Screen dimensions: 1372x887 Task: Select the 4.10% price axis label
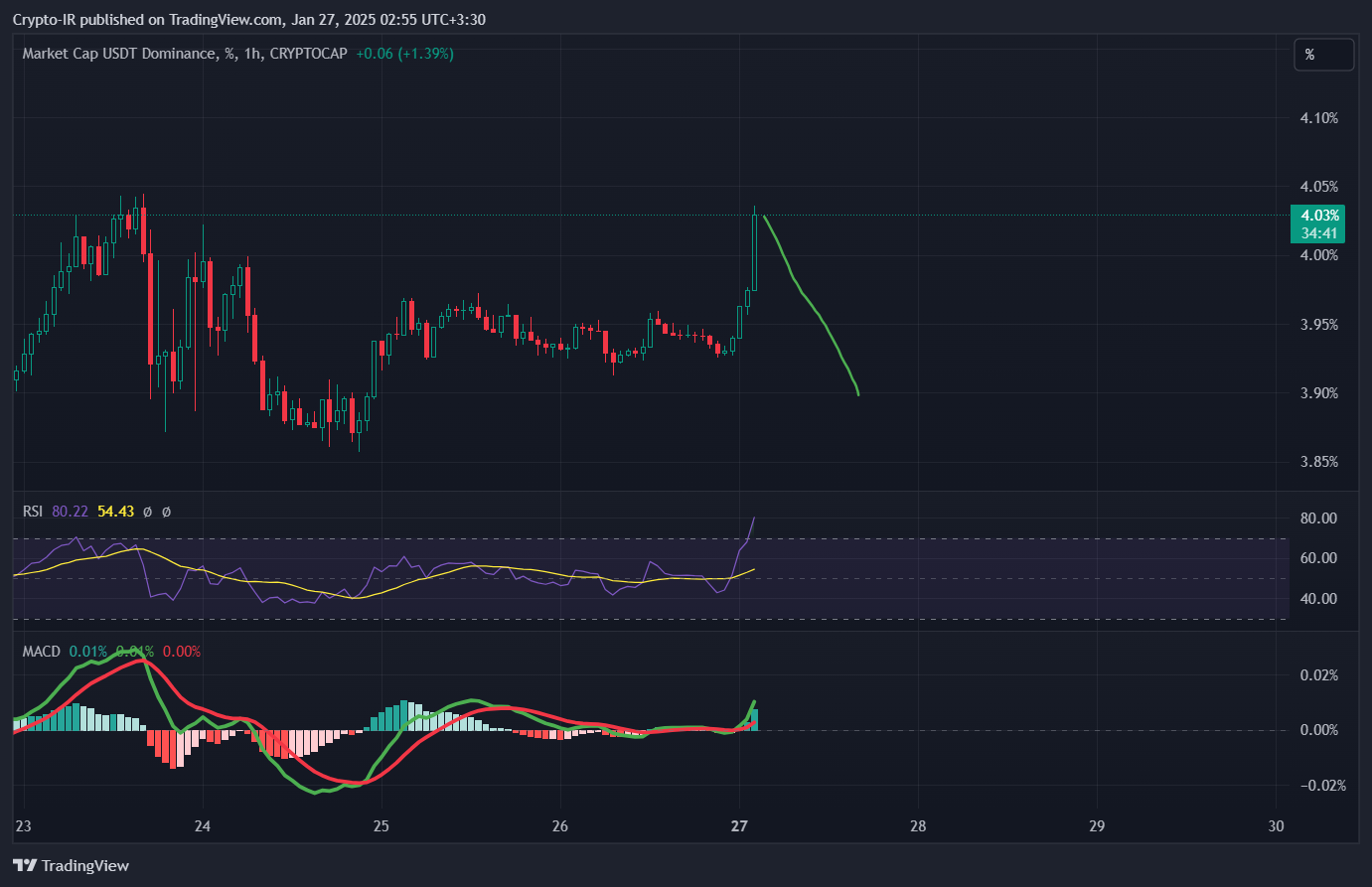(1319, 118)
